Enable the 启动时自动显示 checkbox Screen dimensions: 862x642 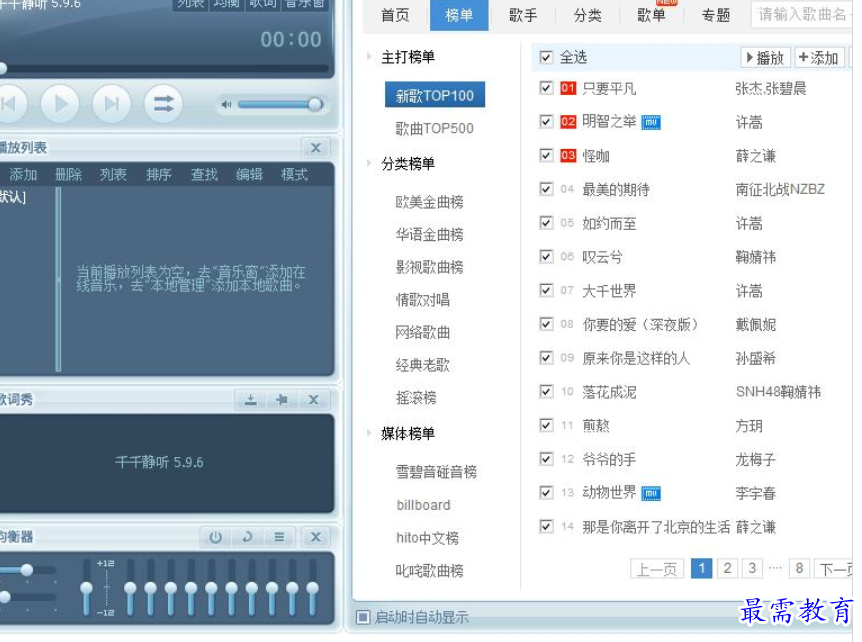click(x=363, y=617)
